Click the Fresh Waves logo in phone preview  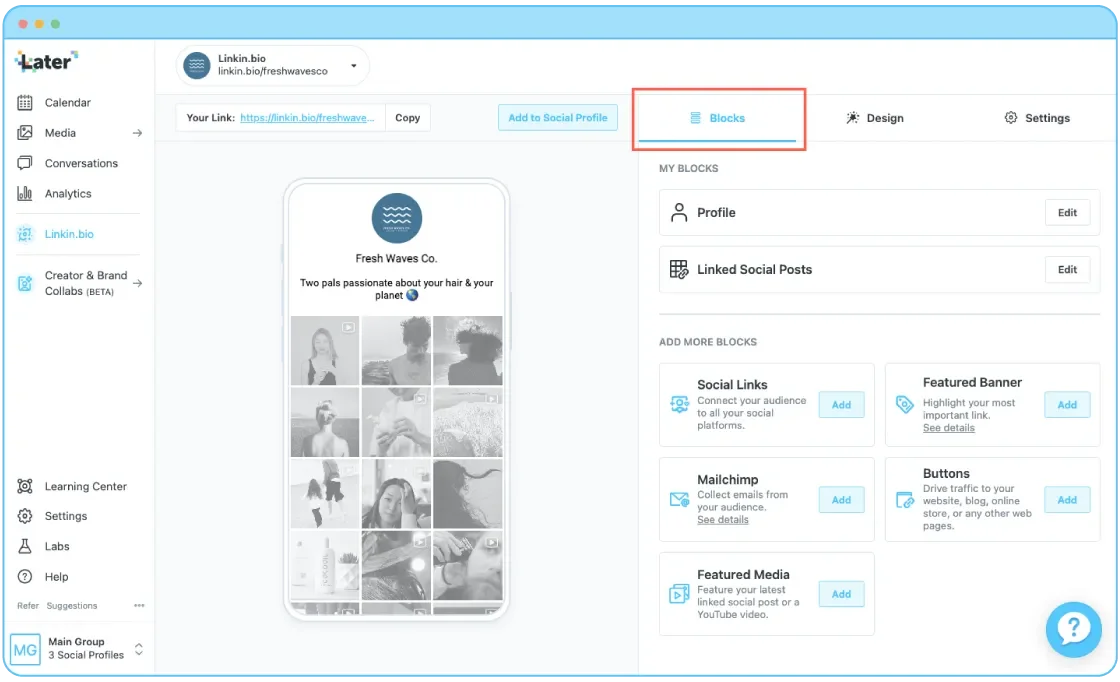coord(397,218)
